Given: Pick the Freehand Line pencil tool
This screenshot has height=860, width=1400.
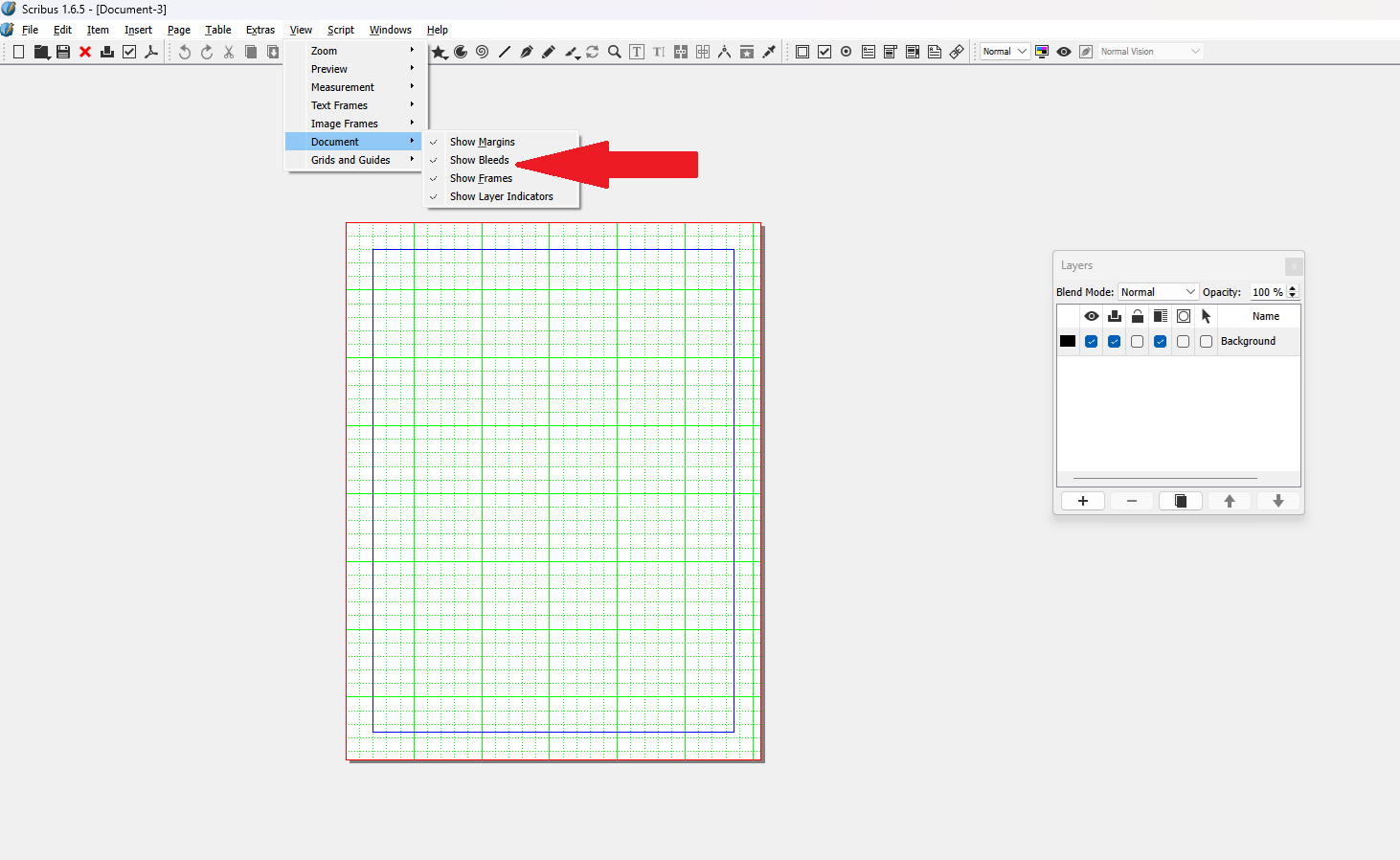Looking at the screenshot, I should pos(549,52).
